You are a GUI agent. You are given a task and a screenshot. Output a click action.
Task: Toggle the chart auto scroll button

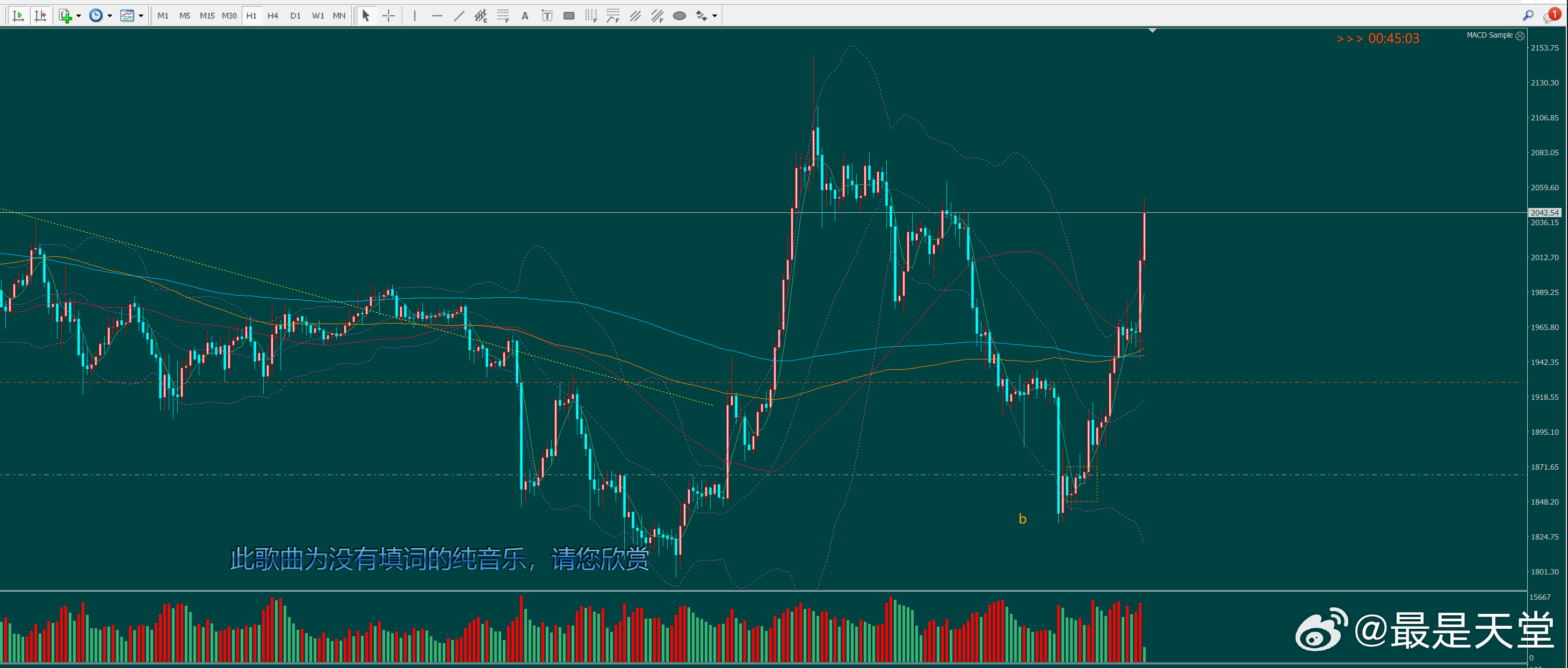[18, 16]
